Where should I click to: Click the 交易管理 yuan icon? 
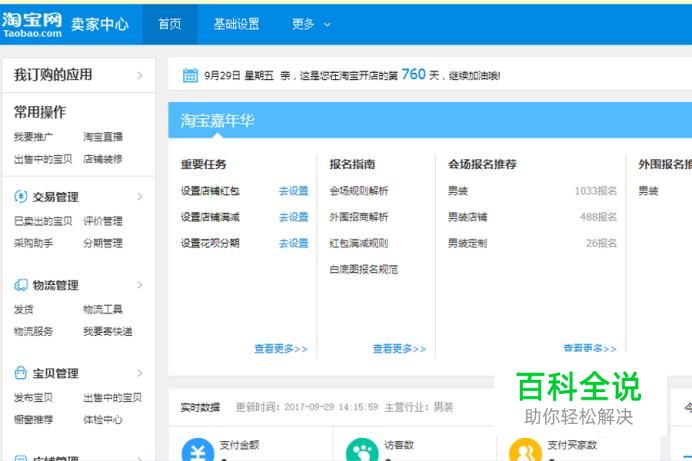(20, 196)
